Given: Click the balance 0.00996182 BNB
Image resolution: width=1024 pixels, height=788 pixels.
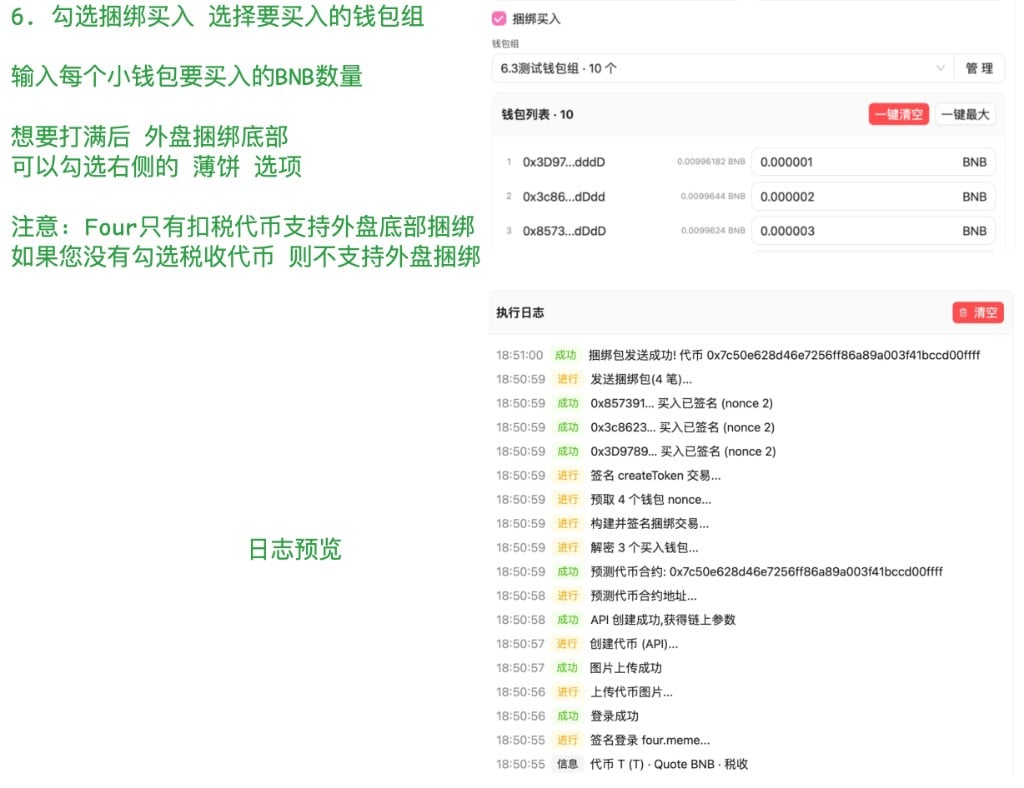Looking at the screenshot, I should pos(711,161).
